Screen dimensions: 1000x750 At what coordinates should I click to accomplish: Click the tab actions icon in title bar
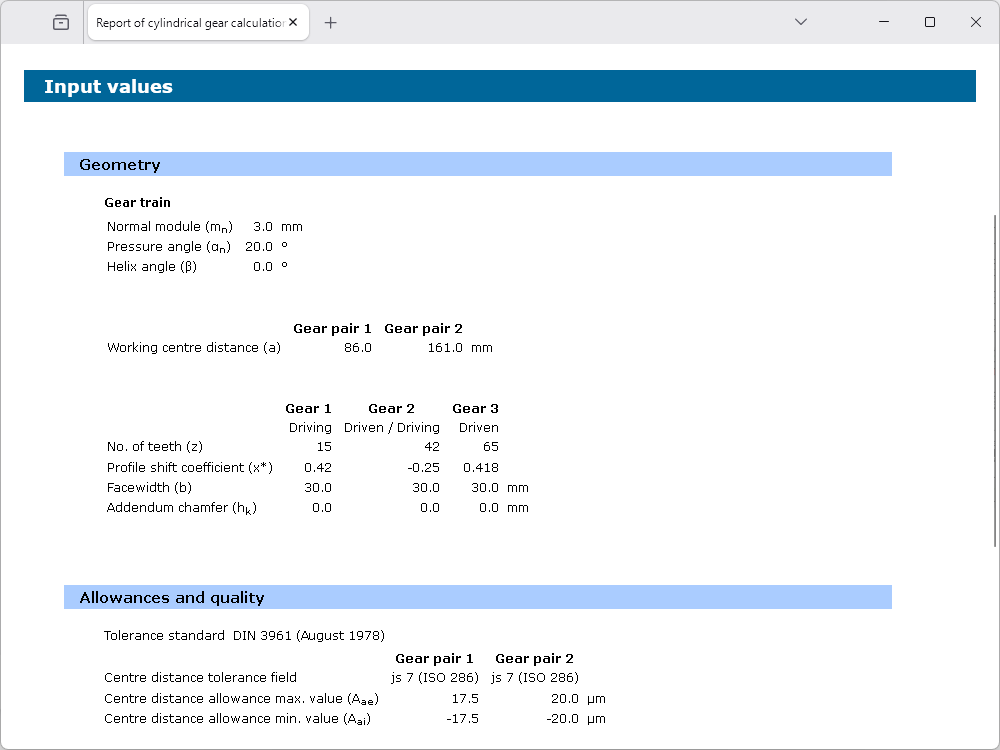click(61, 22)
